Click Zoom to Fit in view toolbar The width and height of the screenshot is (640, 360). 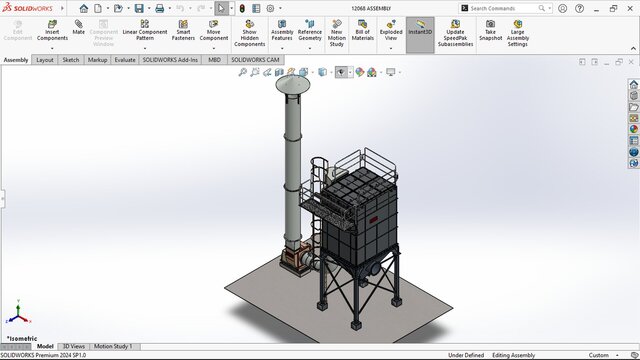pos(242,72)
